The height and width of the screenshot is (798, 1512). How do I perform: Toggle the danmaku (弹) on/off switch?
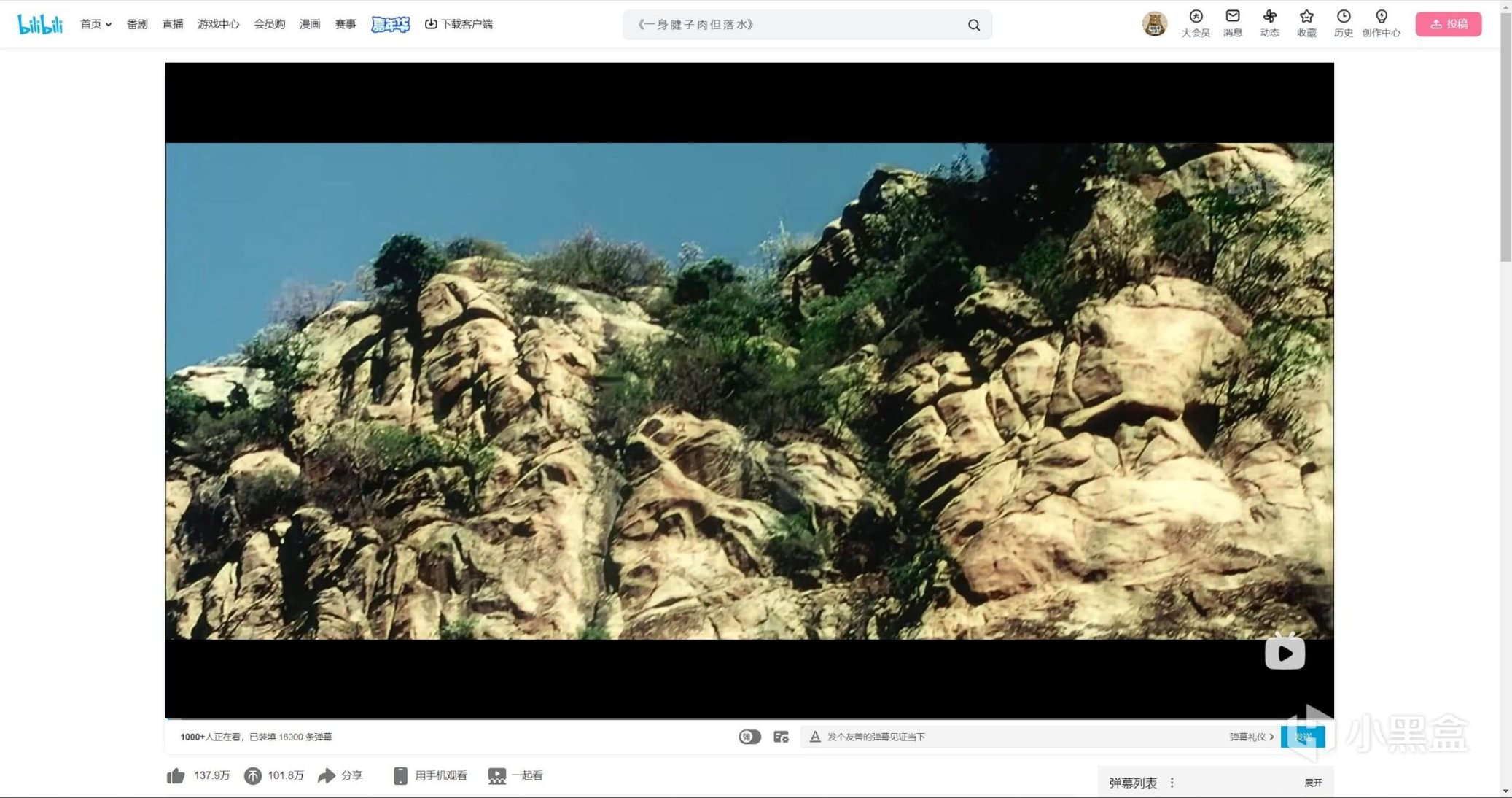point(749,737)
